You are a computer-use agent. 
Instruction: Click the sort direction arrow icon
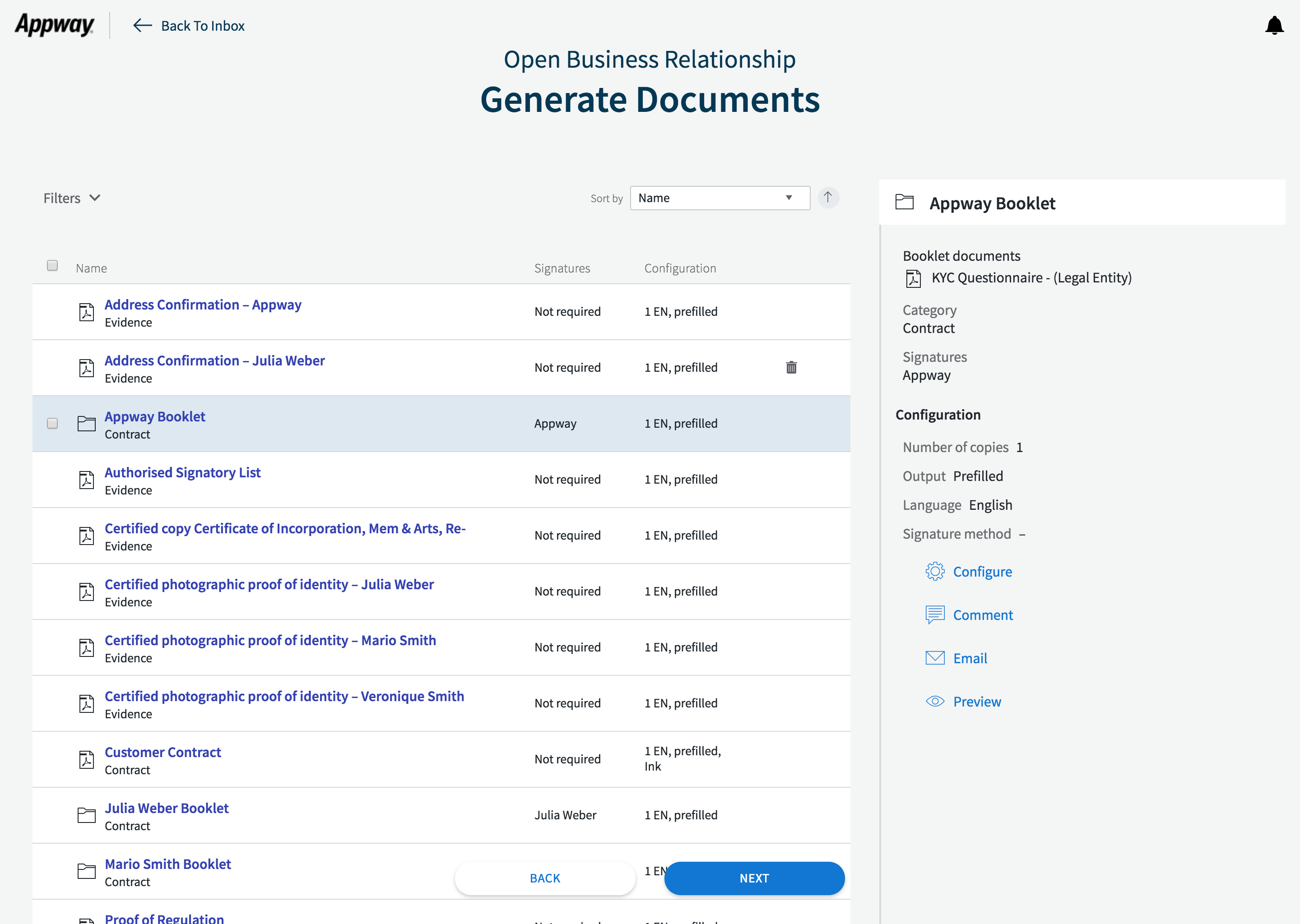coord(828,198)
